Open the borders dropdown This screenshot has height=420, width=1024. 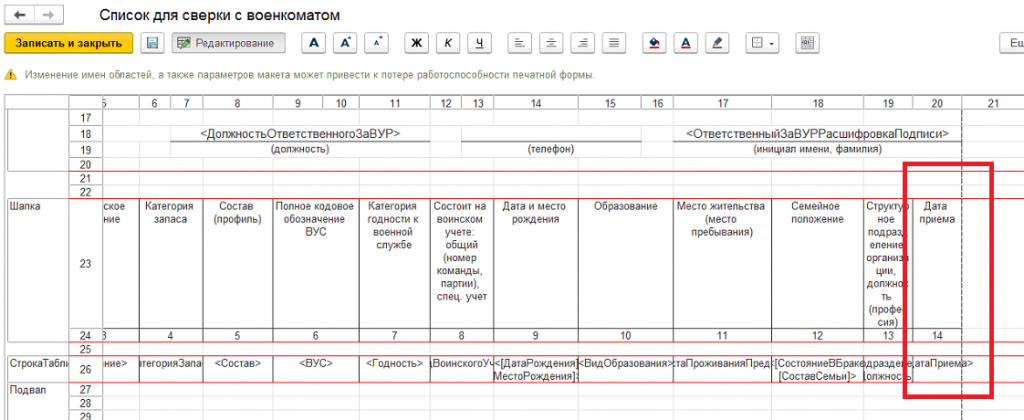click(x=762, y=43)
